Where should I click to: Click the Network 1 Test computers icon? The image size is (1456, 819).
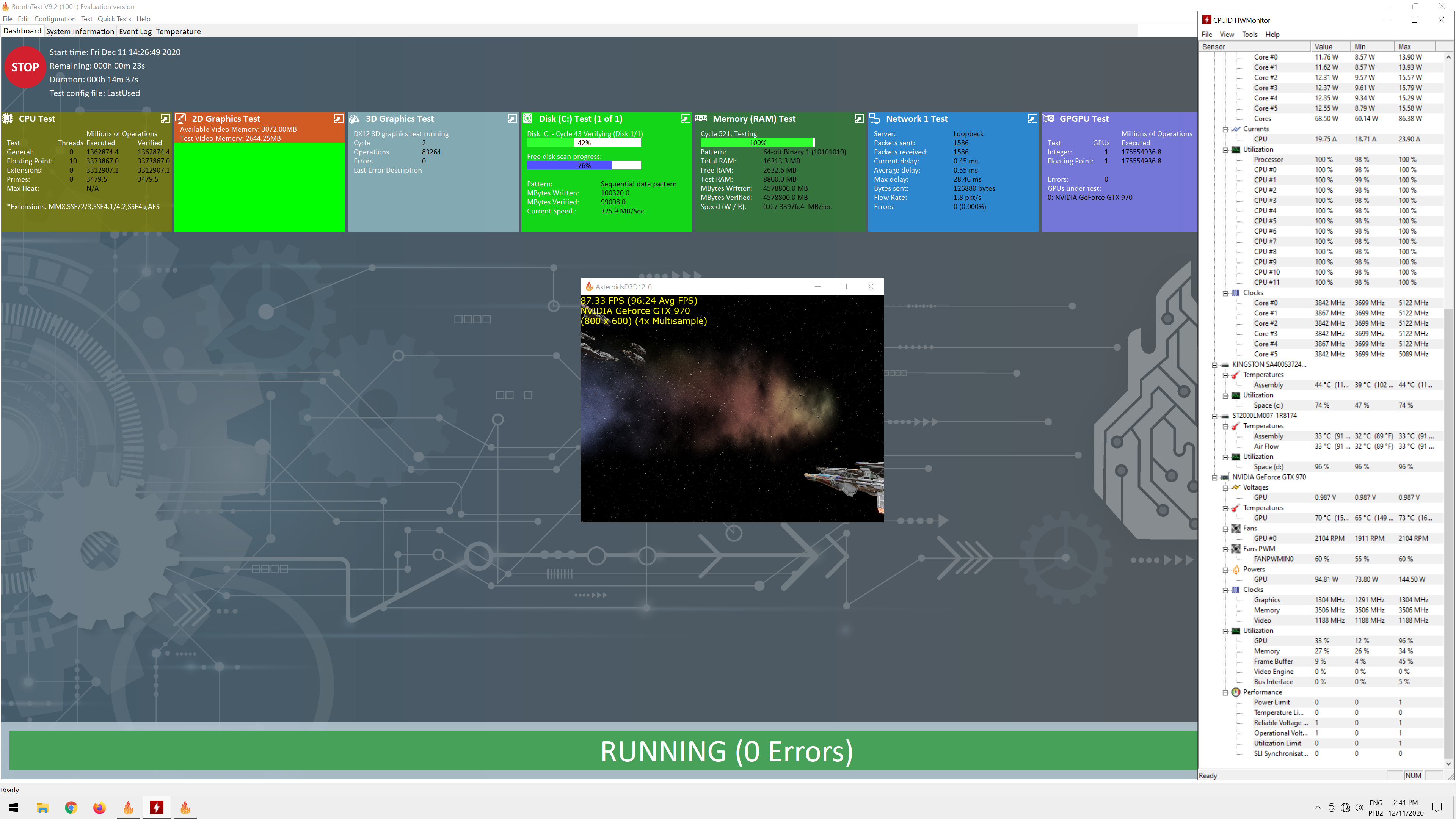point(874,119)
